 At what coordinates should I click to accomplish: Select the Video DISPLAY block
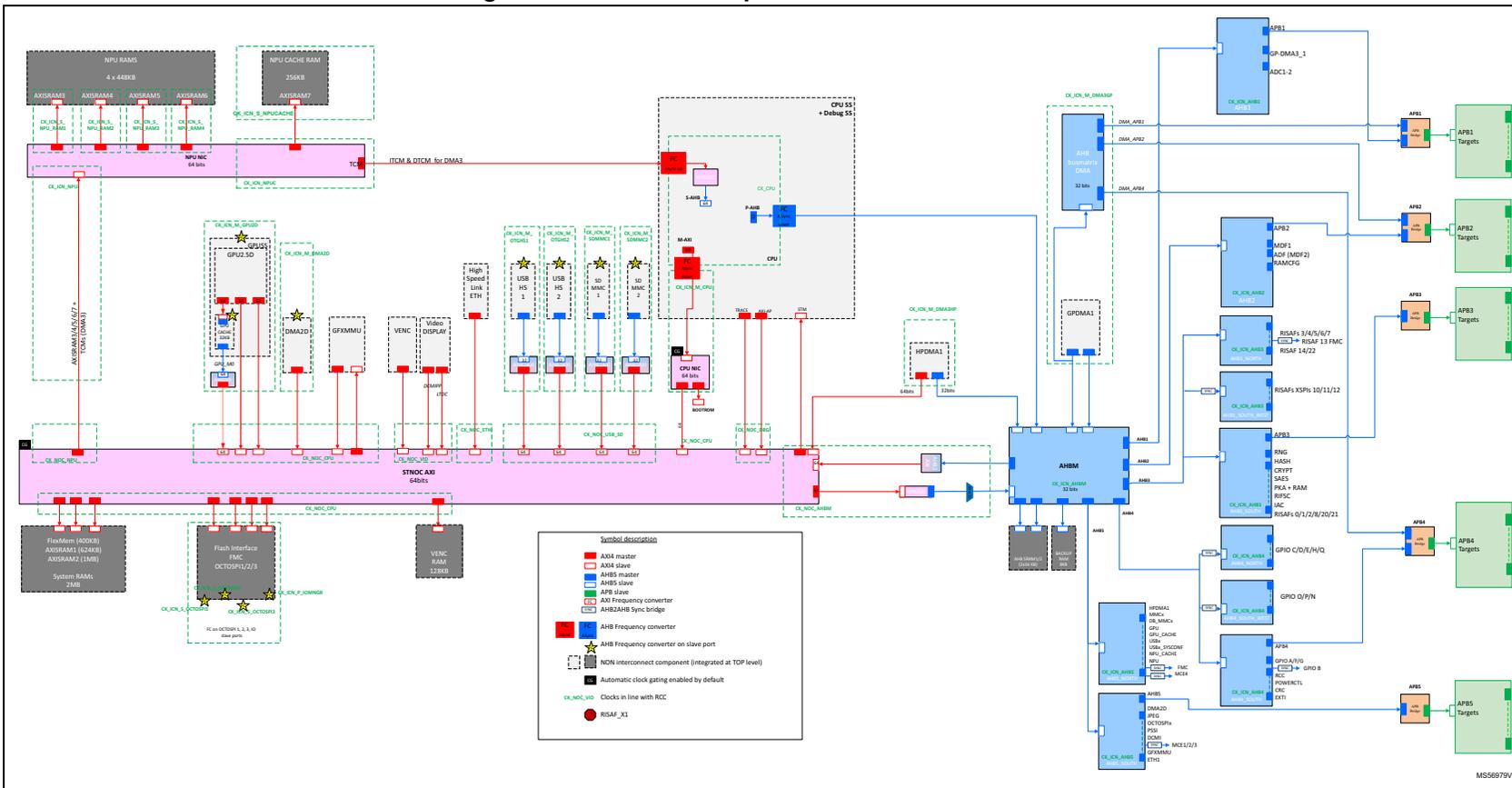point(434,344)
